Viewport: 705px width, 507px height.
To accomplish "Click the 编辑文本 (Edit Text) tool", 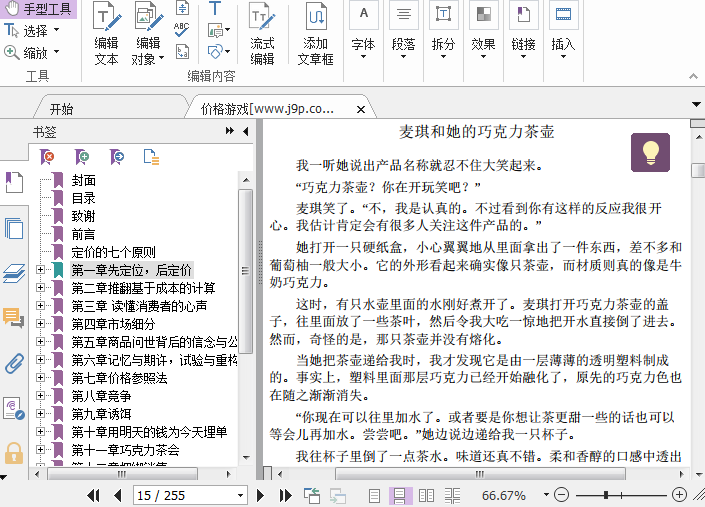I will point(106,34).
